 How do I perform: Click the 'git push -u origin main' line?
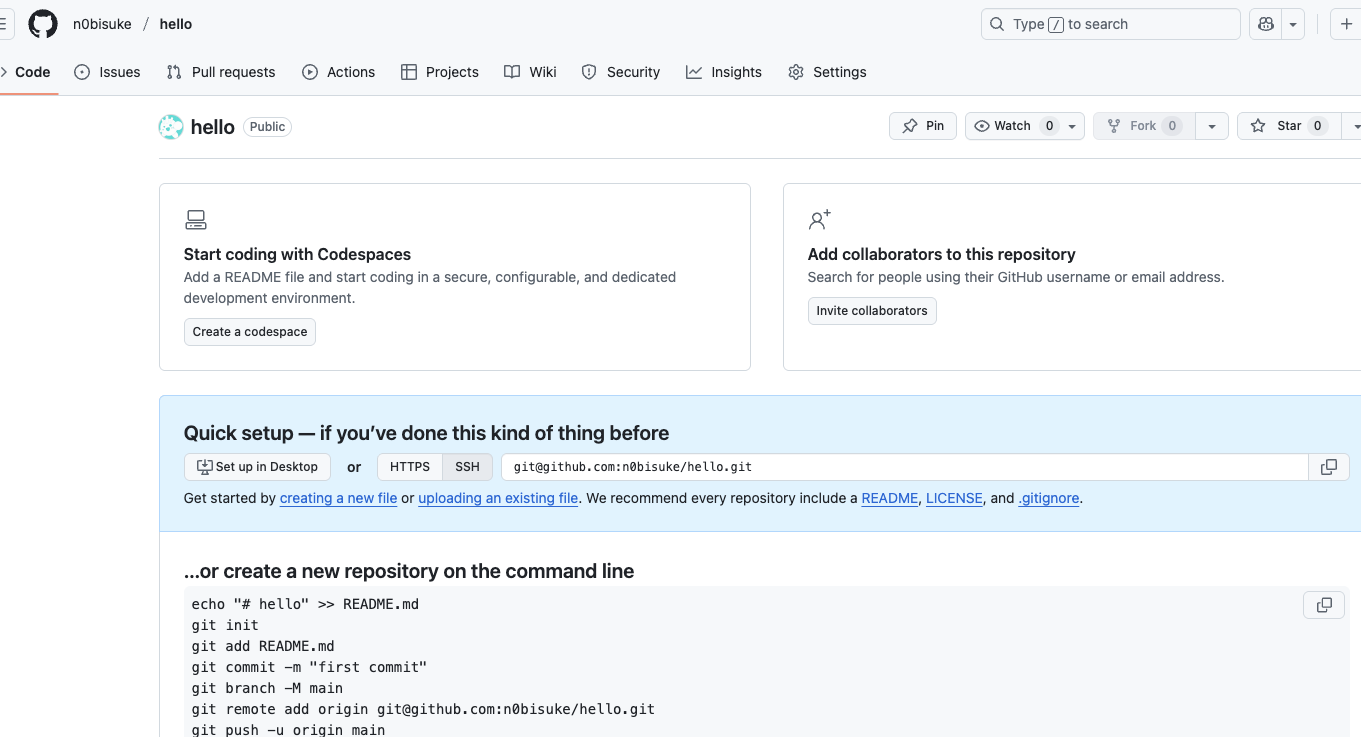coord(288,730)
